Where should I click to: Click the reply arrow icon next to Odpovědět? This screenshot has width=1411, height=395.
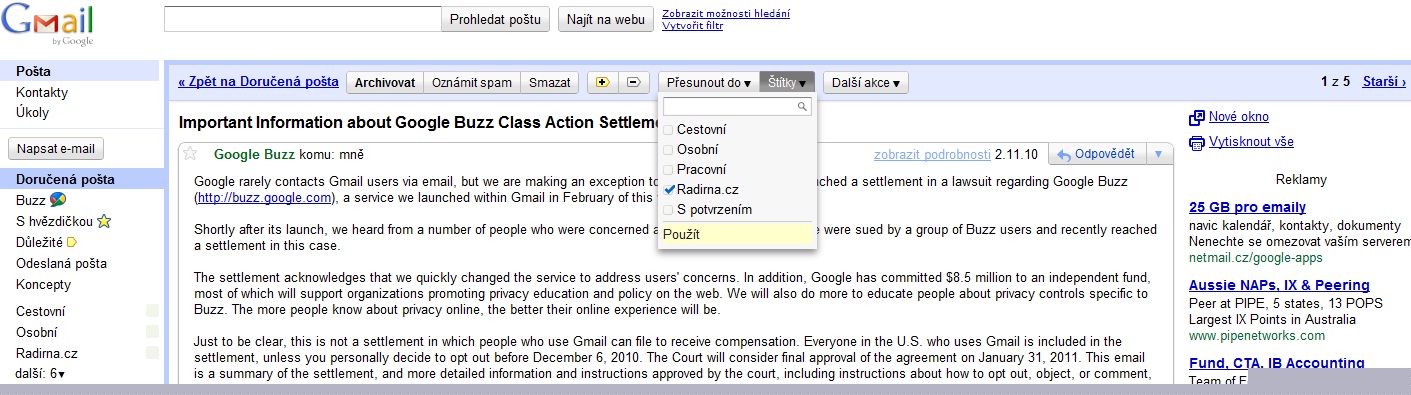tap(1065, 155)
